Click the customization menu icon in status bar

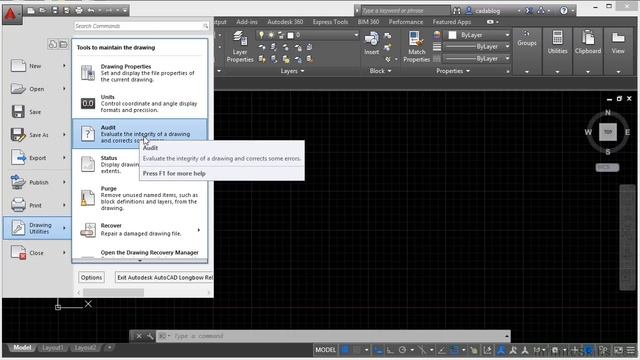point(631,350)
